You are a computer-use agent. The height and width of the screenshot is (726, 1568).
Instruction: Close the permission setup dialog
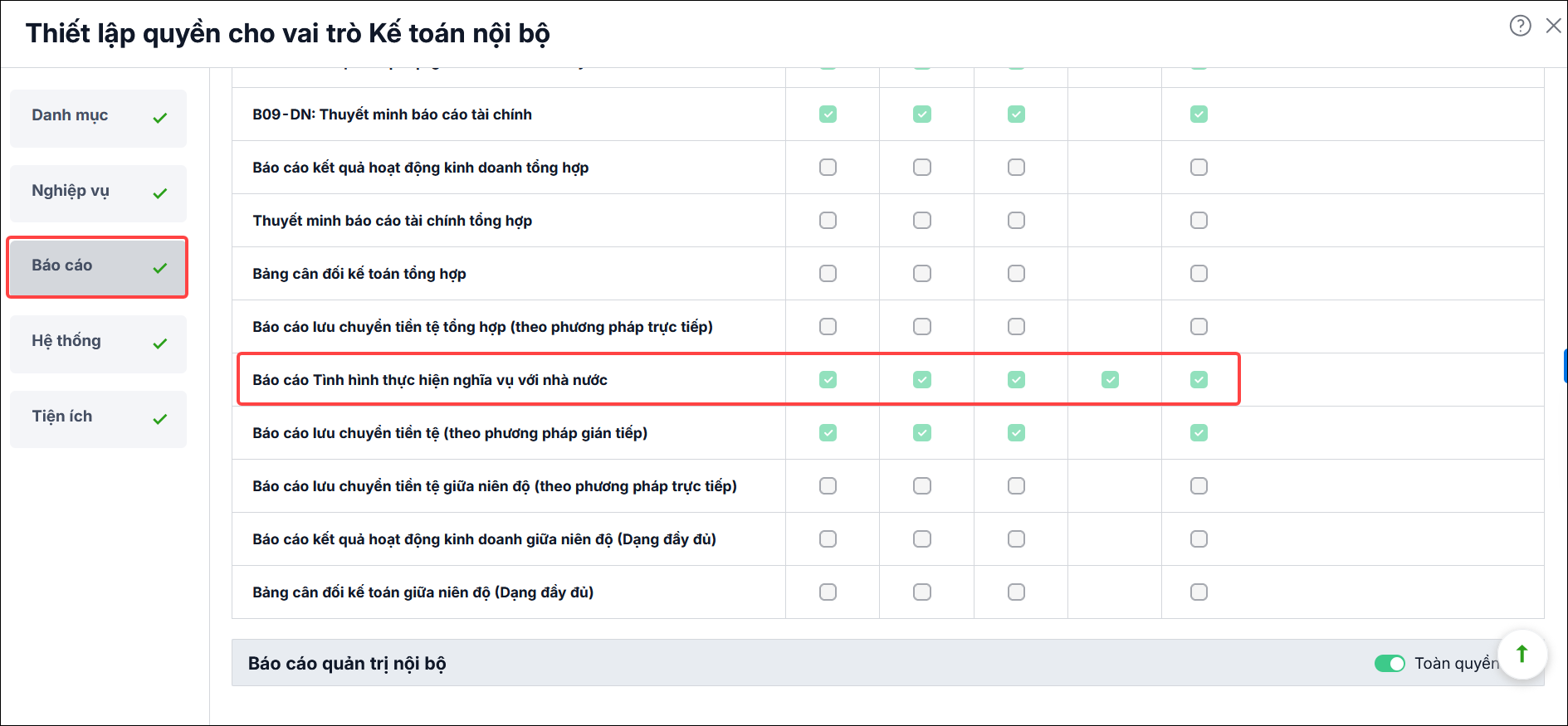pyautogui.click(x=1553, y=26)
